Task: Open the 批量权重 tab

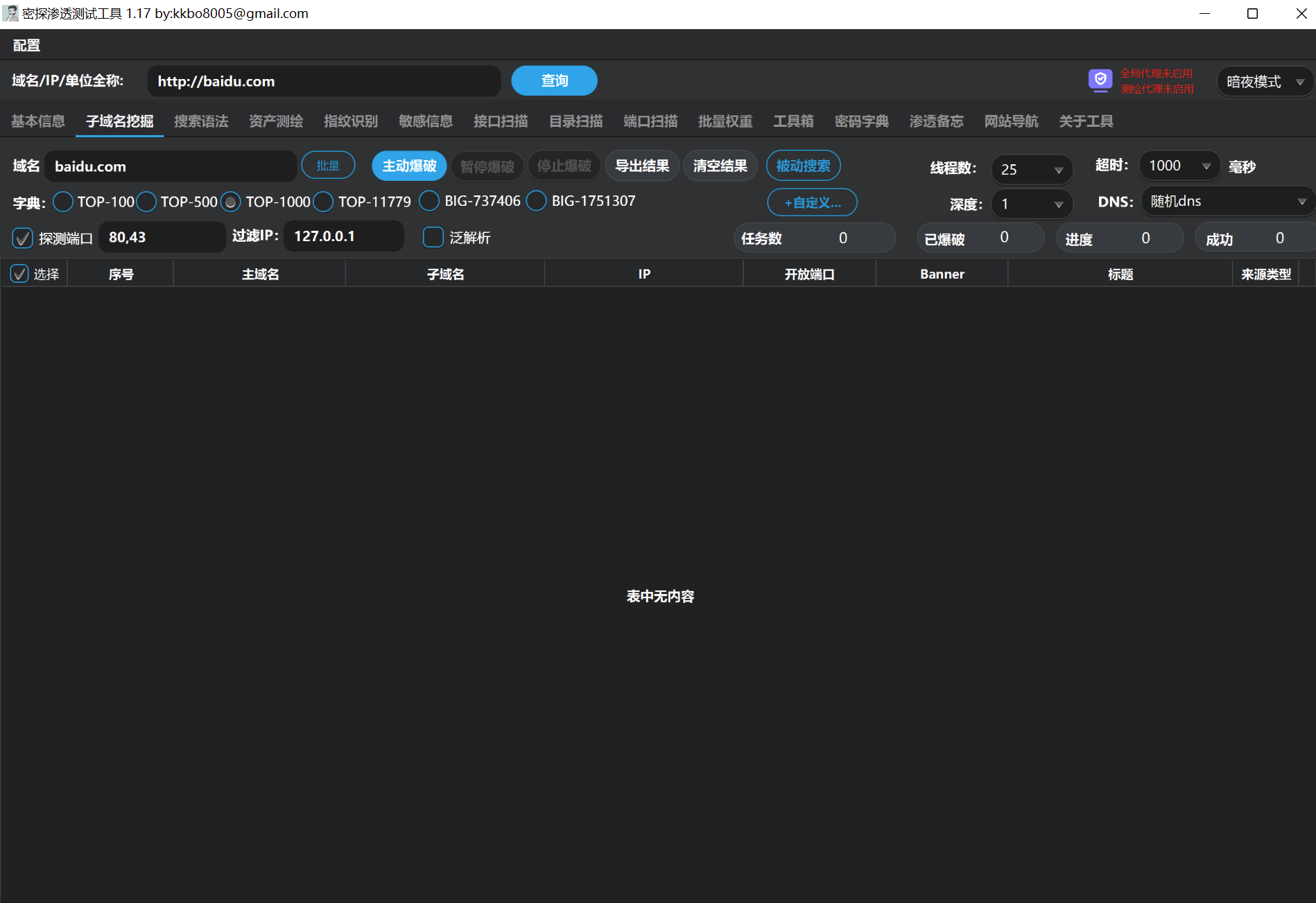Action: pyautogui.click(x=725, y=121)
